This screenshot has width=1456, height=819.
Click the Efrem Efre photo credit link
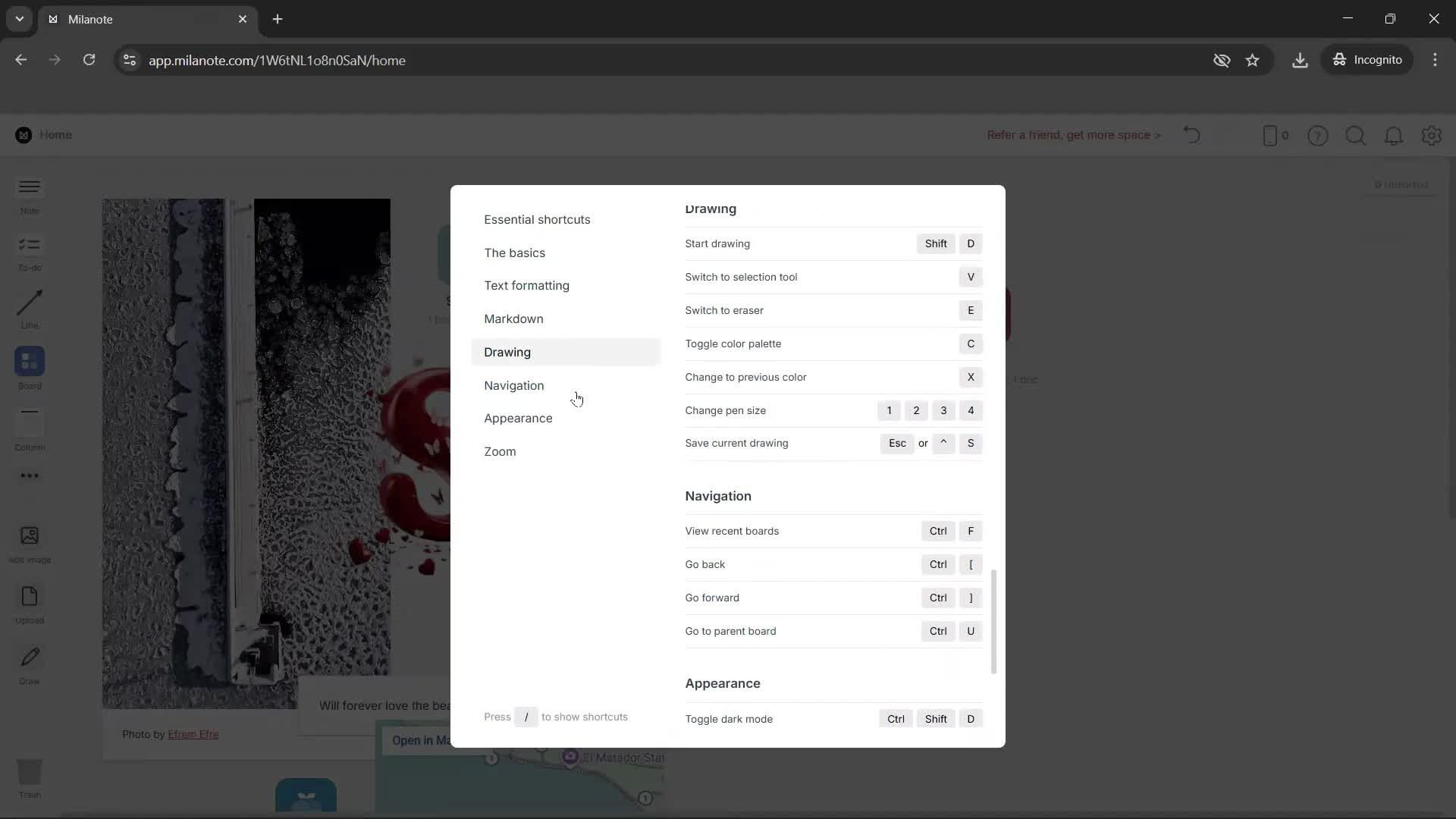(195, 734)
